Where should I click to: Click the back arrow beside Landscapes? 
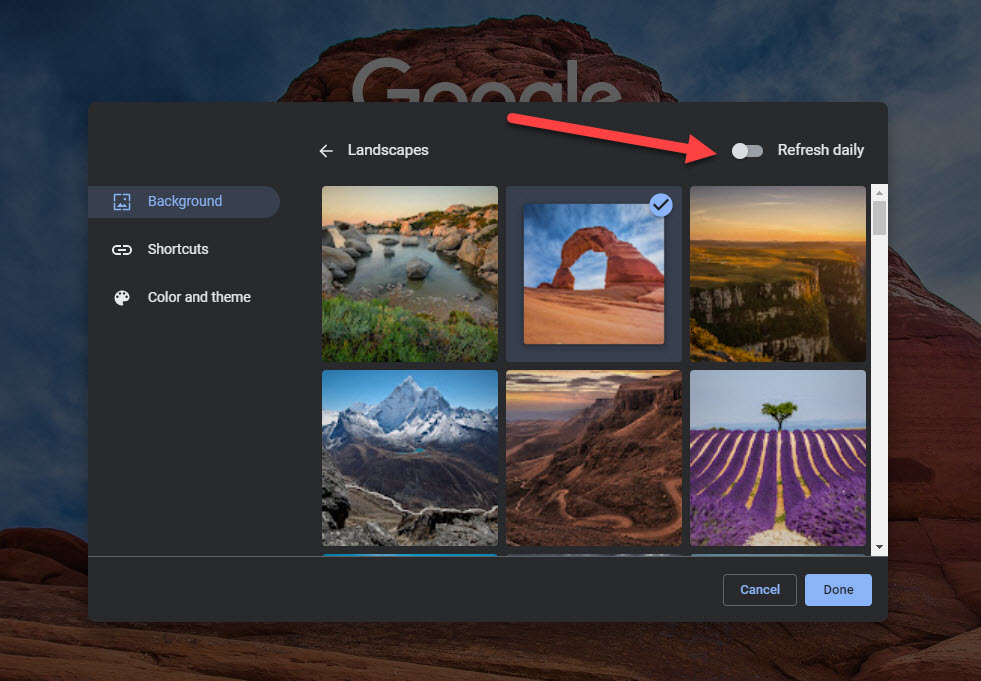[325, 150]
